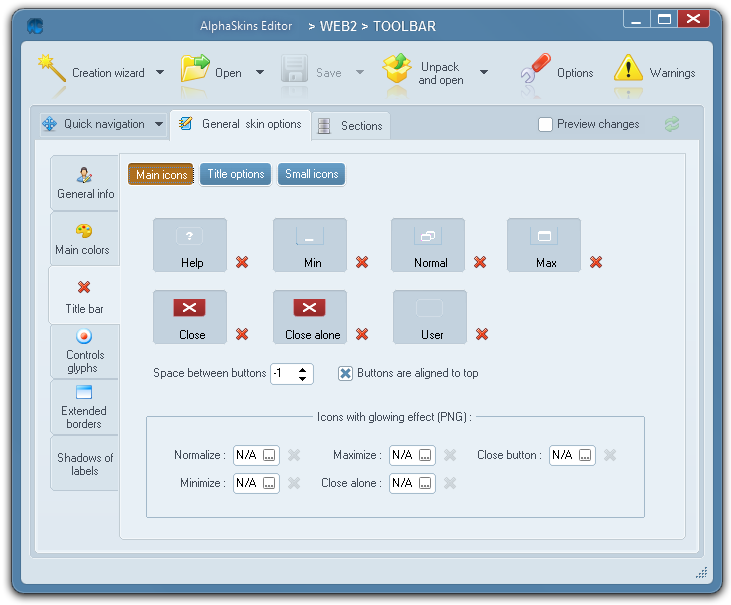Expand the Creation wizard dropdown arrow
The width and height of the screenshot is (731, 605).
pyautogui.click(x=160, y=72)
